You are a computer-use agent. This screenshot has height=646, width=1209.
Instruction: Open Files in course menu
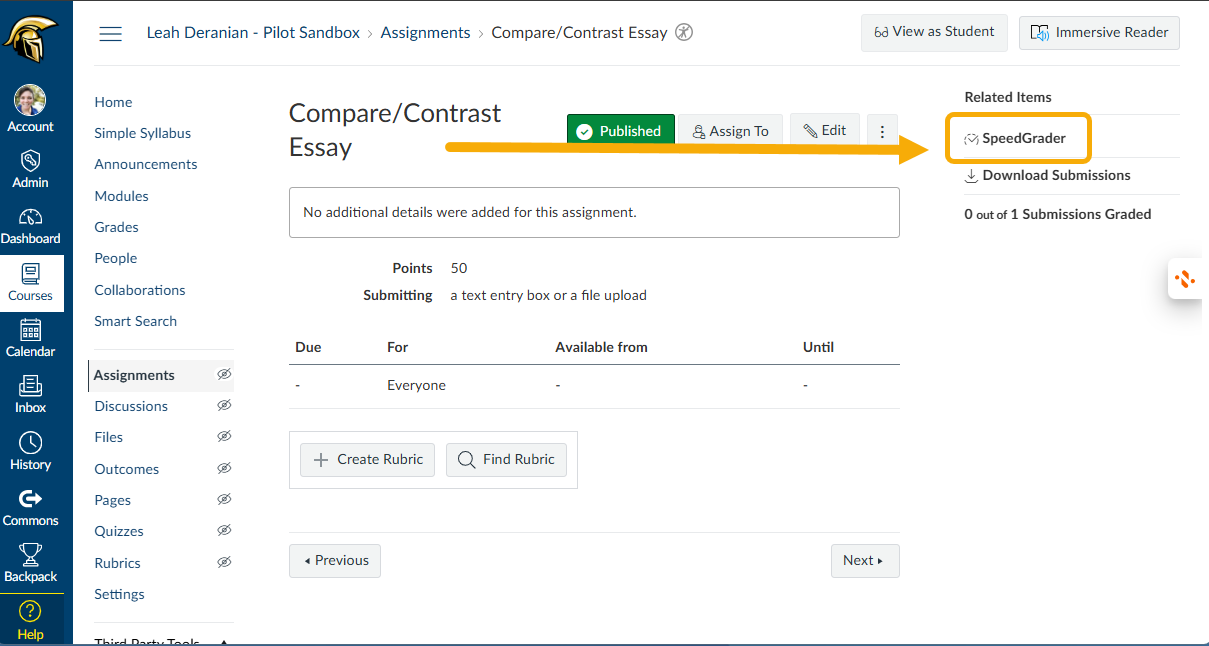(x=108, y=437)
